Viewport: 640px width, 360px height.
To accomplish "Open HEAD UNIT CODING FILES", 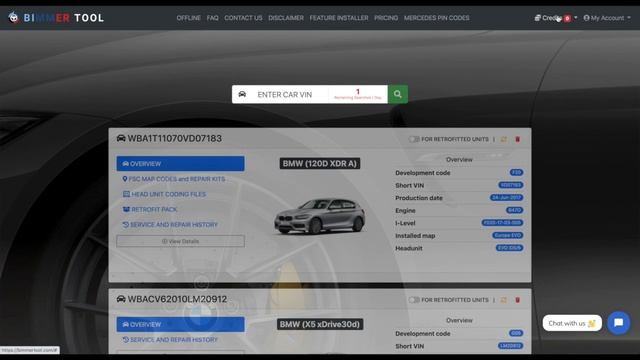I will coord(164,194).
